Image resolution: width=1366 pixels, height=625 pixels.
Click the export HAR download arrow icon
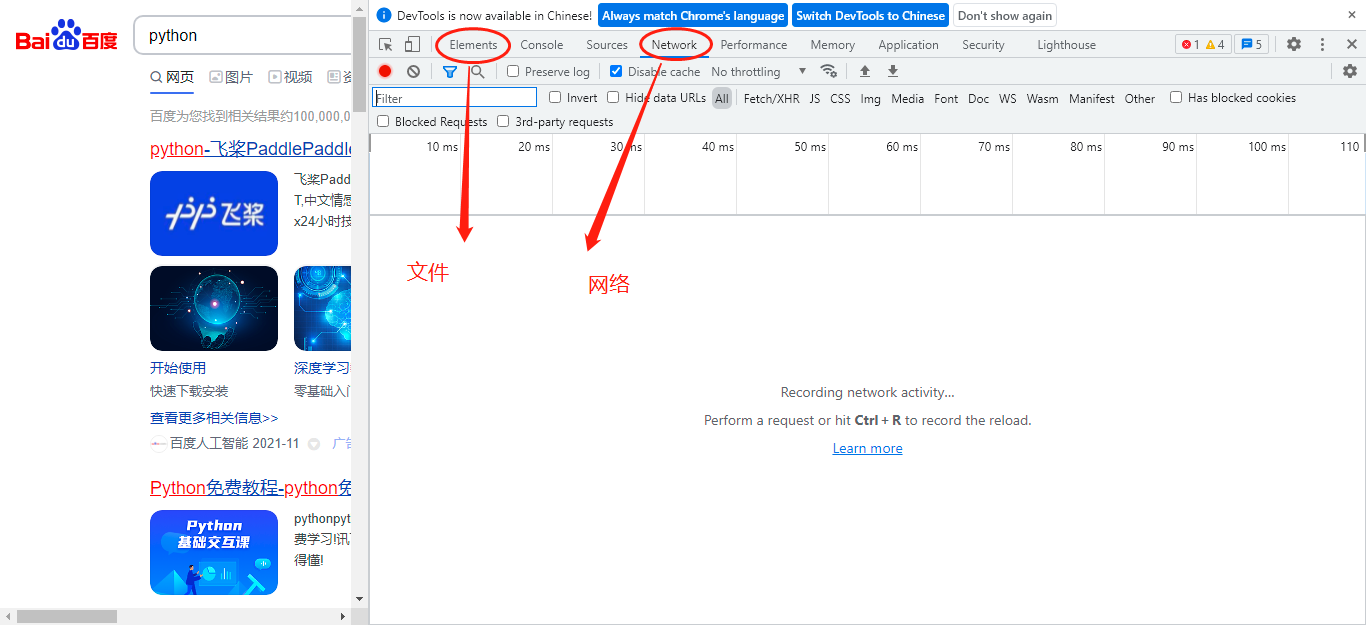coord(893,71)
